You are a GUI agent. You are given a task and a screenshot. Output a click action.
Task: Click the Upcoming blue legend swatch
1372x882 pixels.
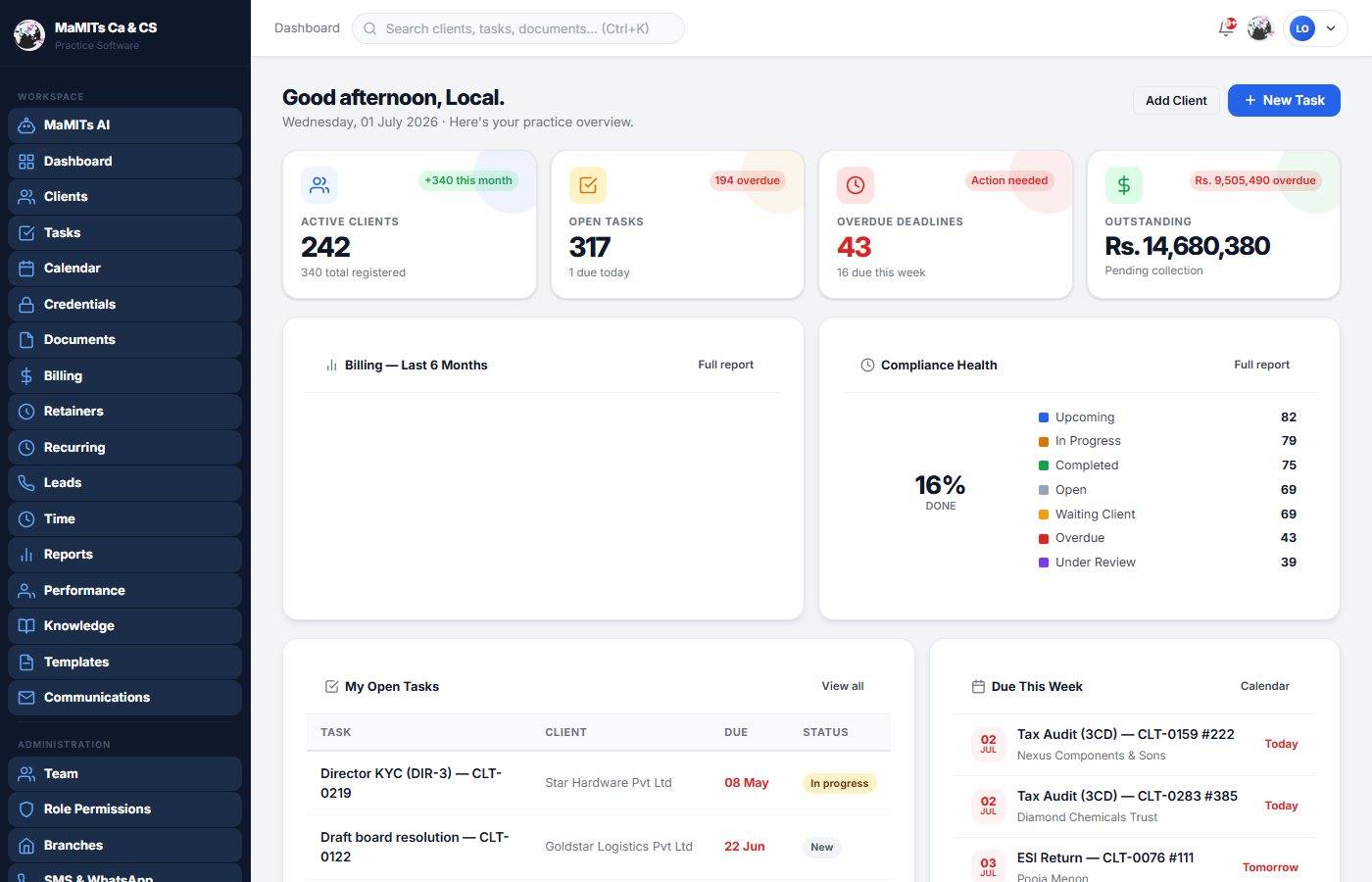1044,417
